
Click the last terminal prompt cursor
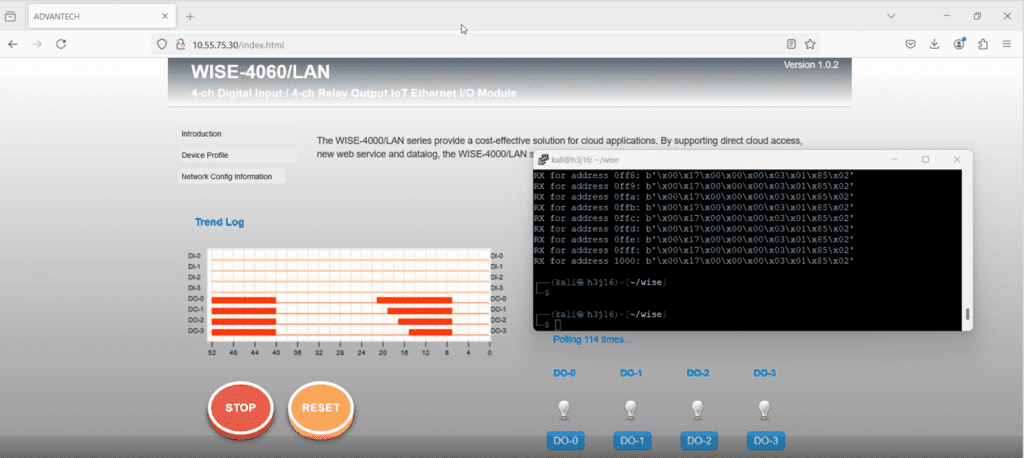tap(558, 325)
